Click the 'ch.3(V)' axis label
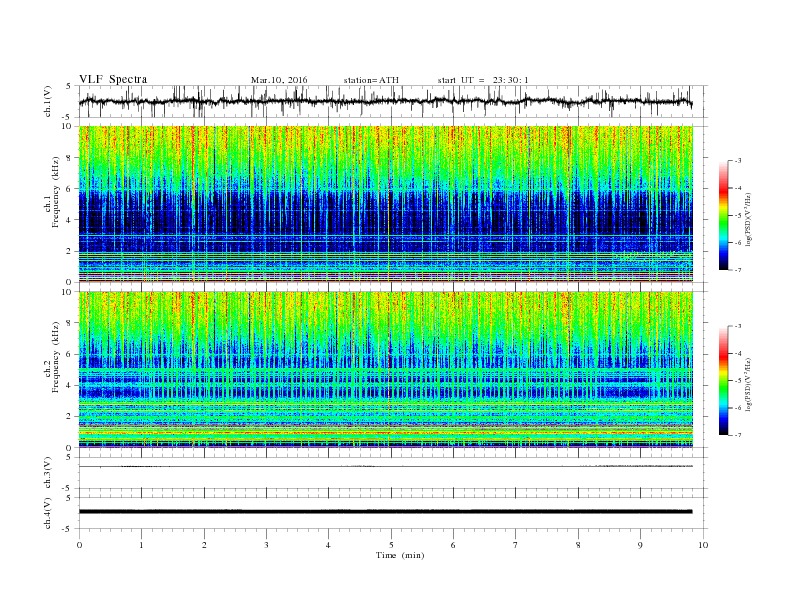792x612 pixels. coord(48,473)
